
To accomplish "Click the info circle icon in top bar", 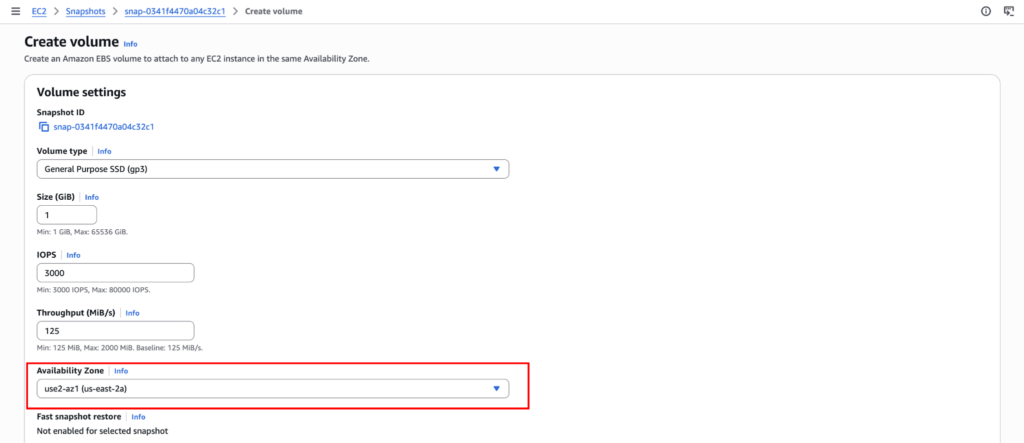I will pyautogui.click(x=986, y=11).
